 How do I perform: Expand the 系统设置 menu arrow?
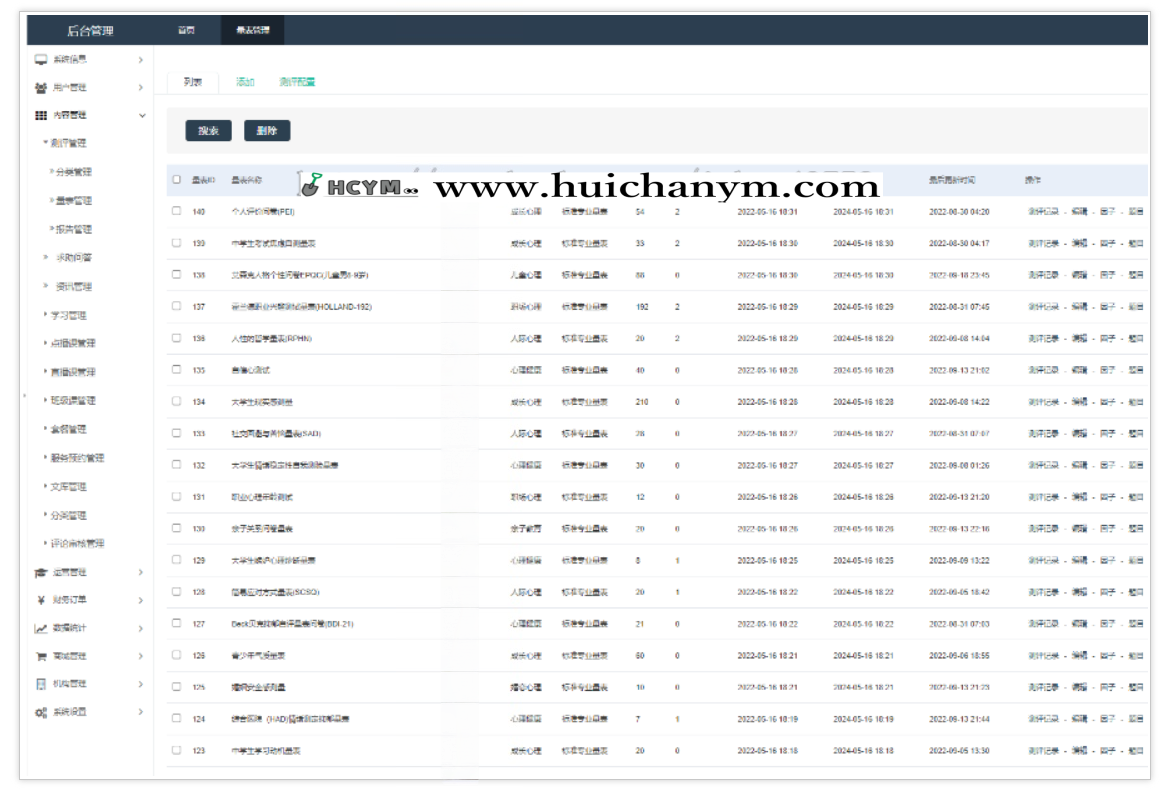141,712
